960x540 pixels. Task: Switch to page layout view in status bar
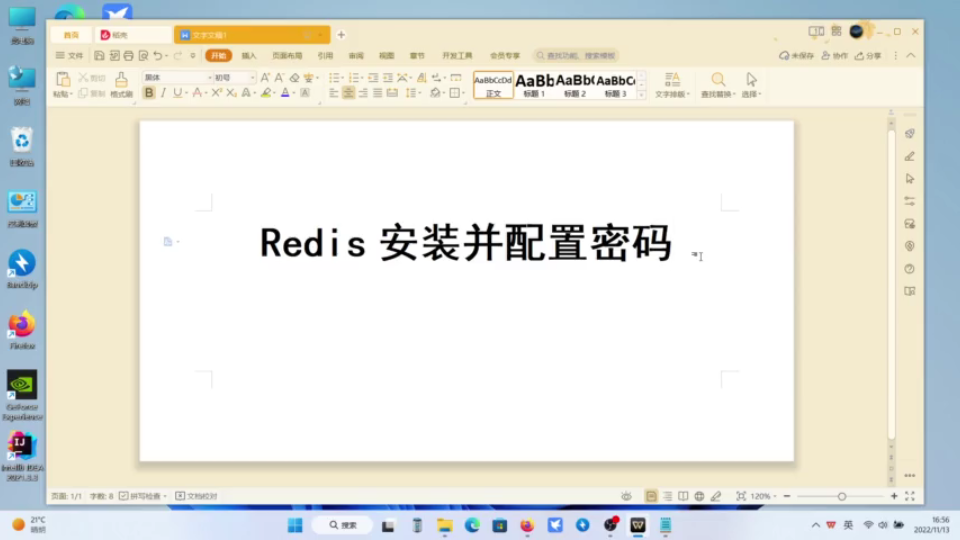pyautogui.click(x=651, y=496)
